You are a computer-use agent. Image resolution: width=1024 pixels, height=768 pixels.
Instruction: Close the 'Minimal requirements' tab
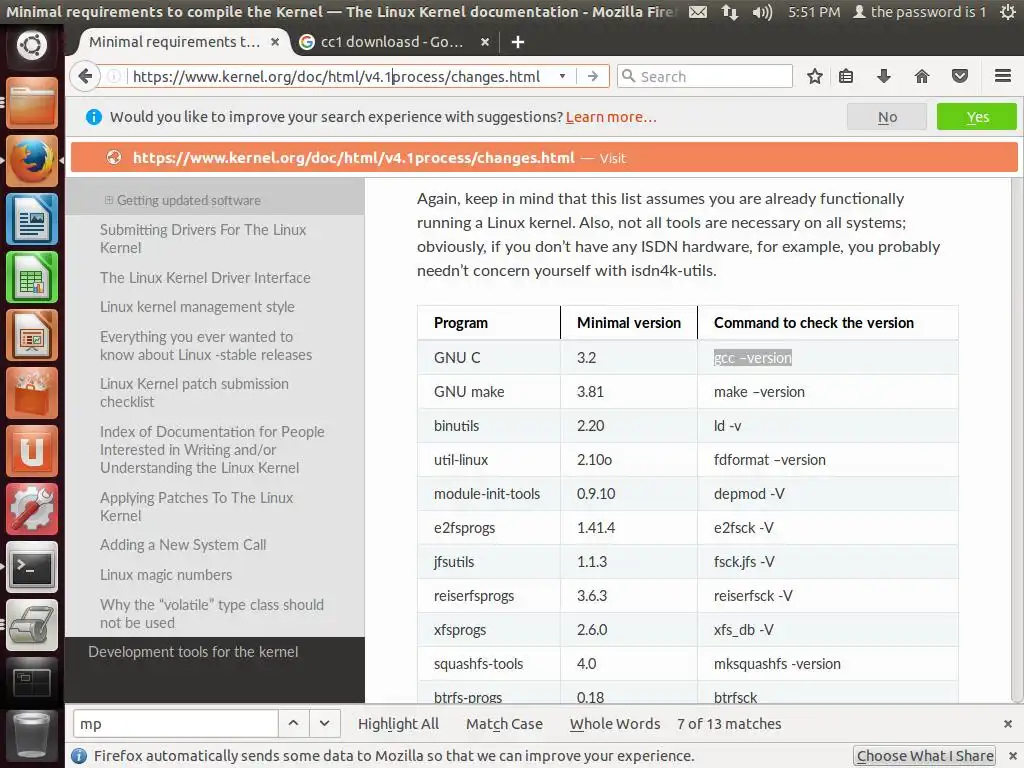(x=275, y=42)
